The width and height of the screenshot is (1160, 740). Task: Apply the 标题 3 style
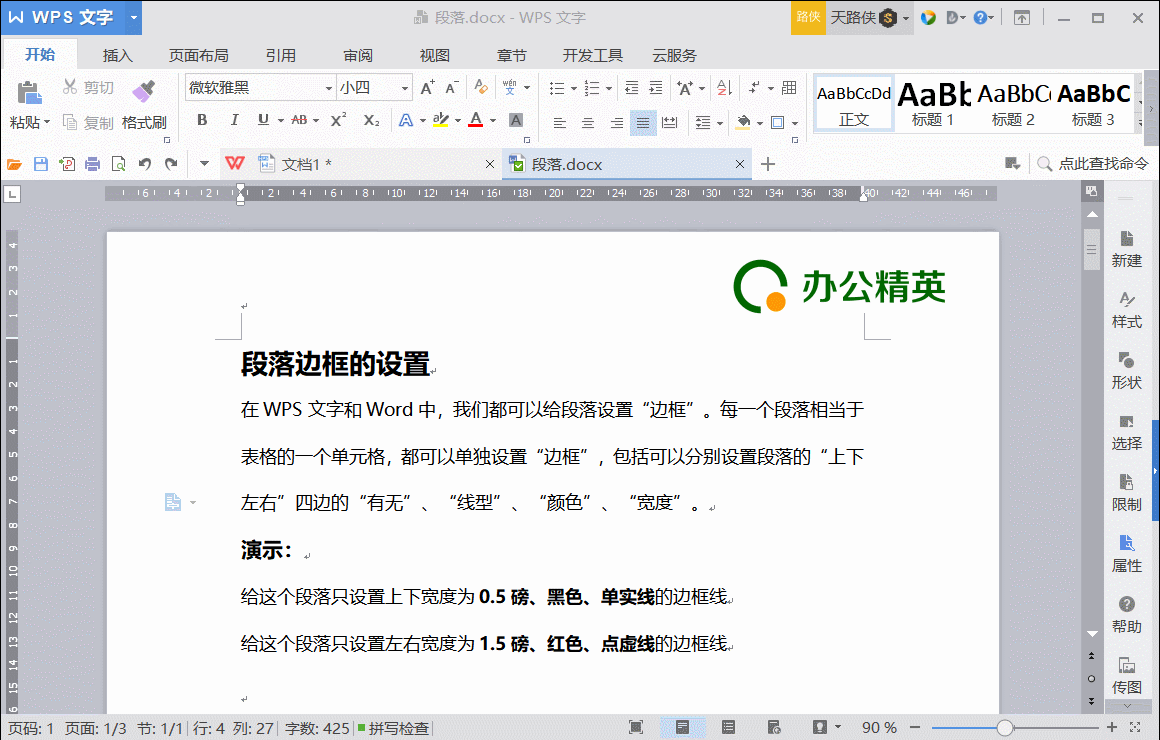[x=1093, y=104]
